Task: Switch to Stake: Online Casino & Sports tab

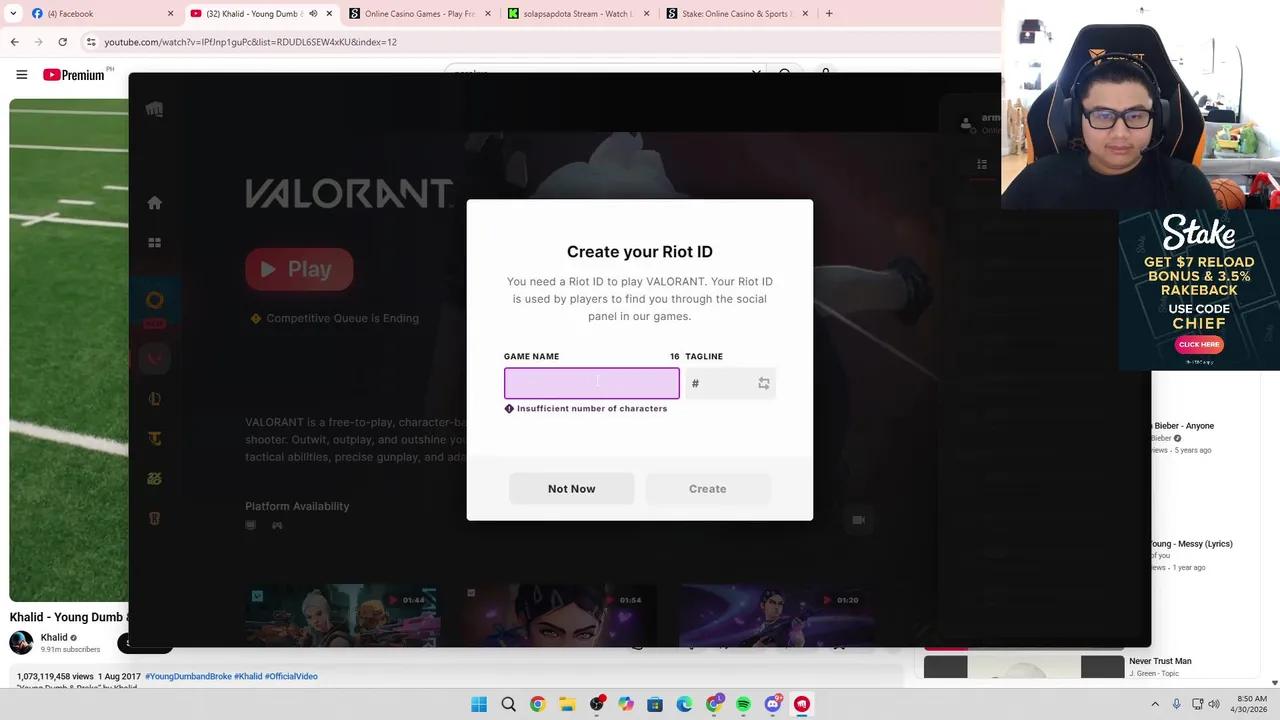Action: click(735, 14)
